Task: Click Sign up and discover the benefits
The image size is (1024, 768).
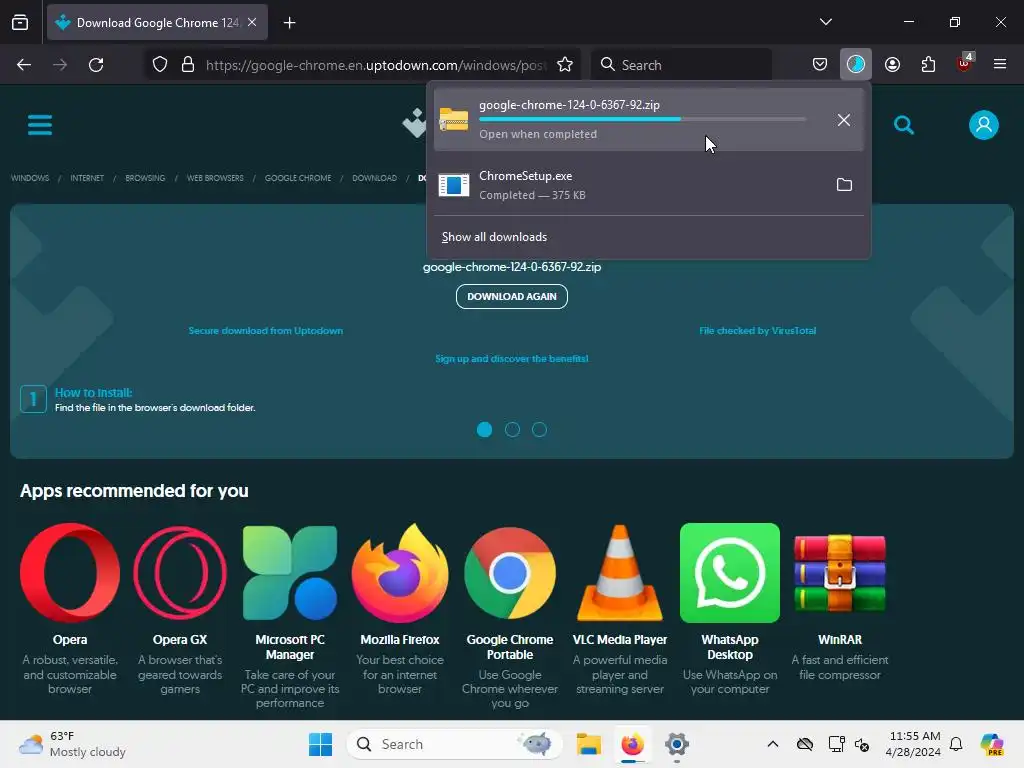Action: [x=511, y=359]
